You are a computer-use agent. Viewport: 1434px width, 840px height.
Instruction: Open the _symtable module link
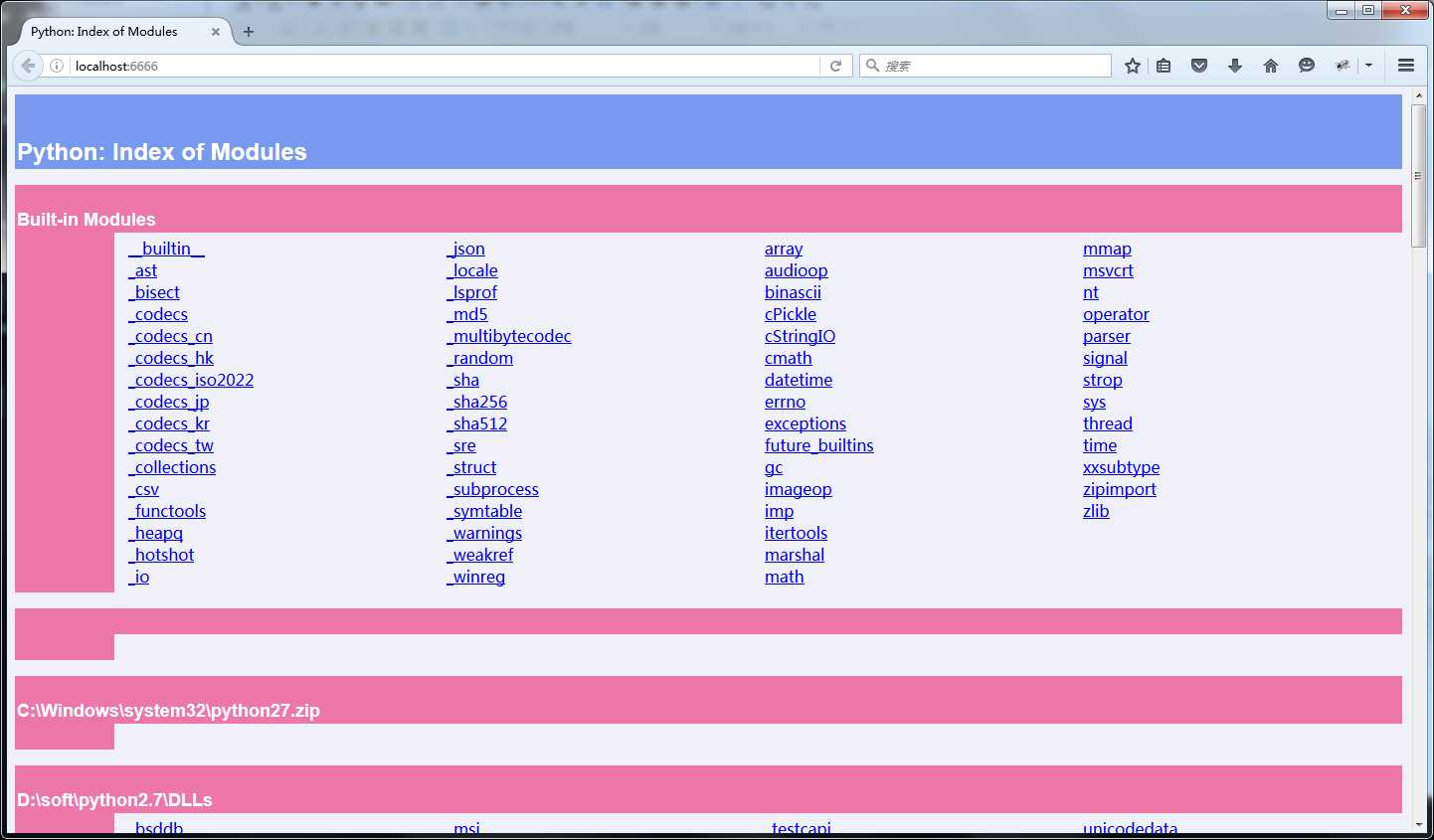click(484, 511)
